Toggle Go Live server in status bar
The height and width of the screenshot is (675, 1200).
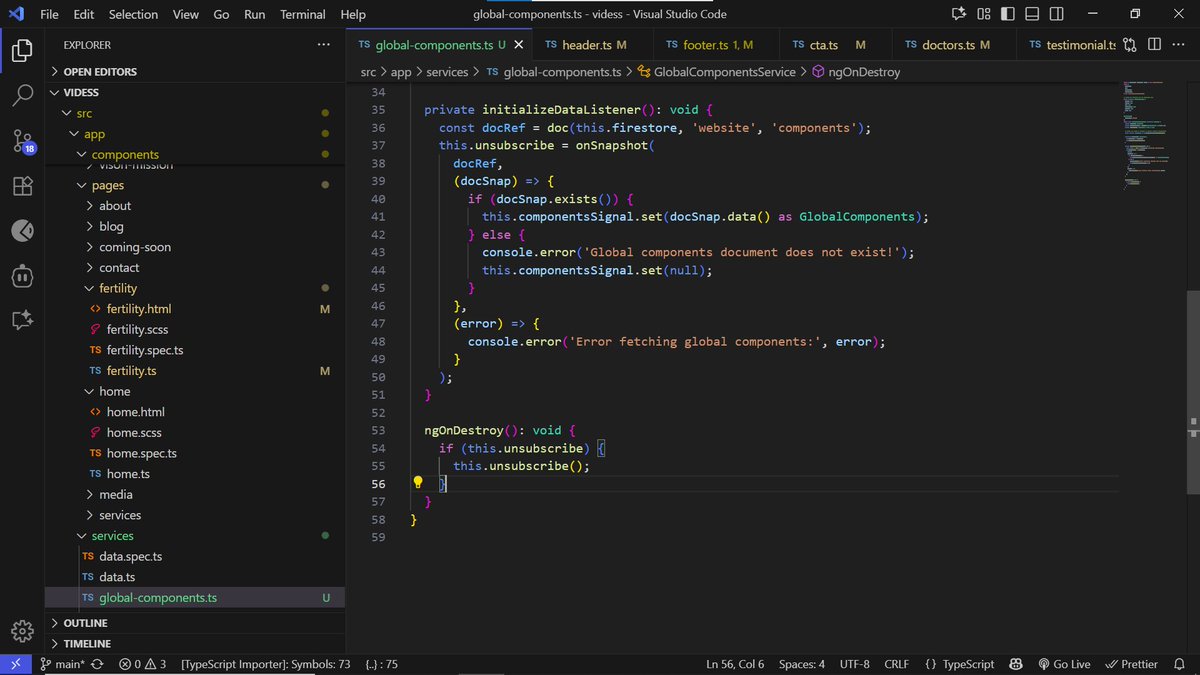click(1063, 664)
